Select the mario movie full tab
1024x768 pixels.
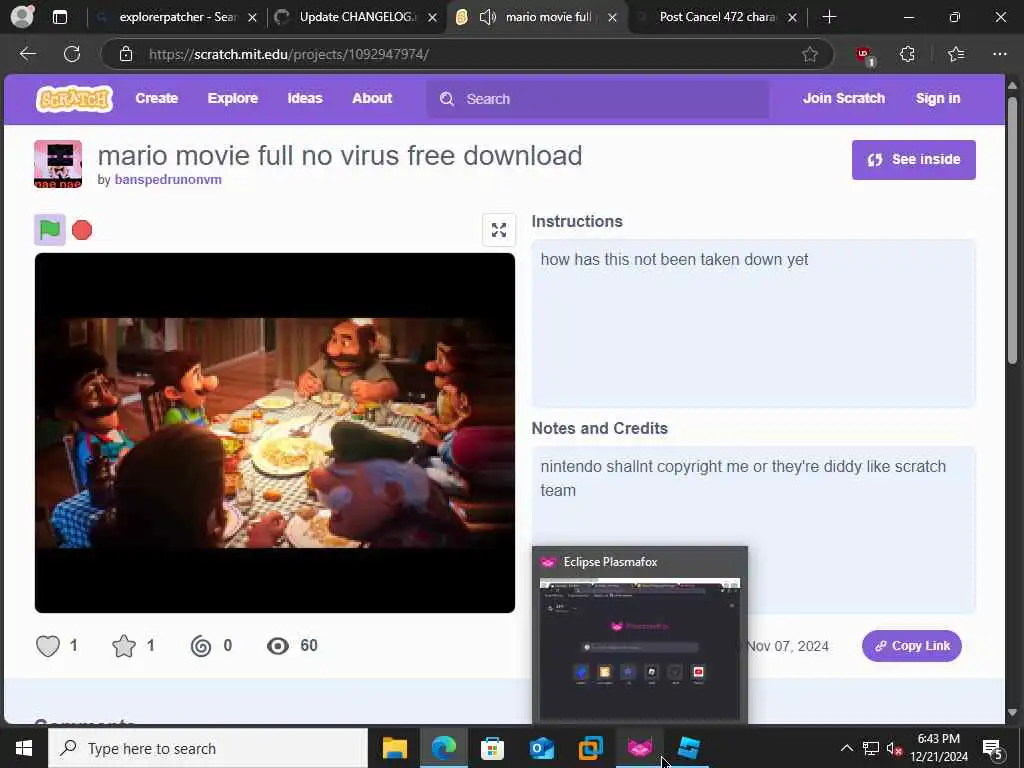(537, 17)
